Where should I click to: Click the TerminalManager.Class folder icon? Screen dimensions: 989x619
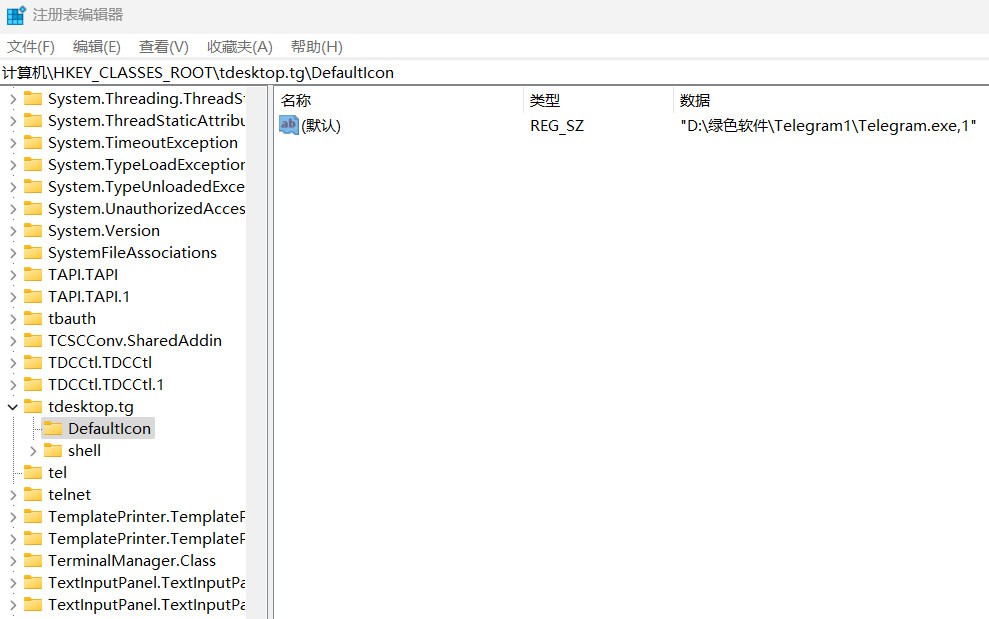click(x=33, y=560)
